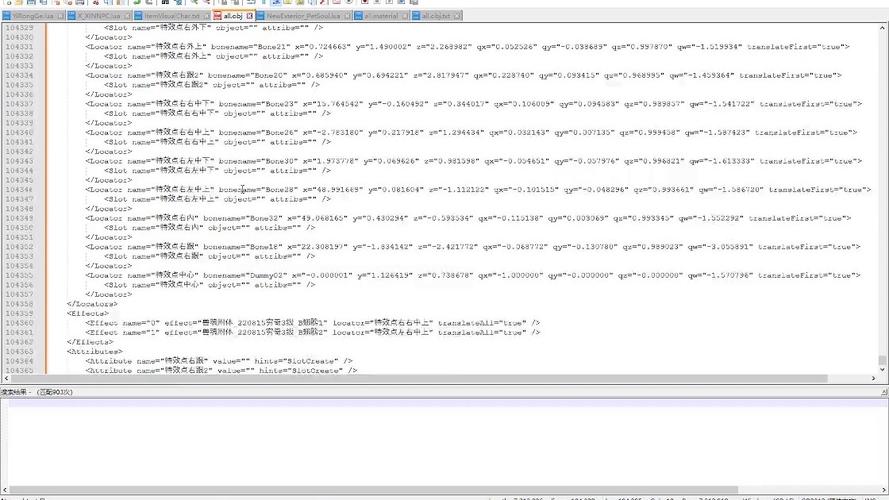Click the horizontal scrollbar left arrow
This screenshot has width=889, height=500.
pos(5,378)
